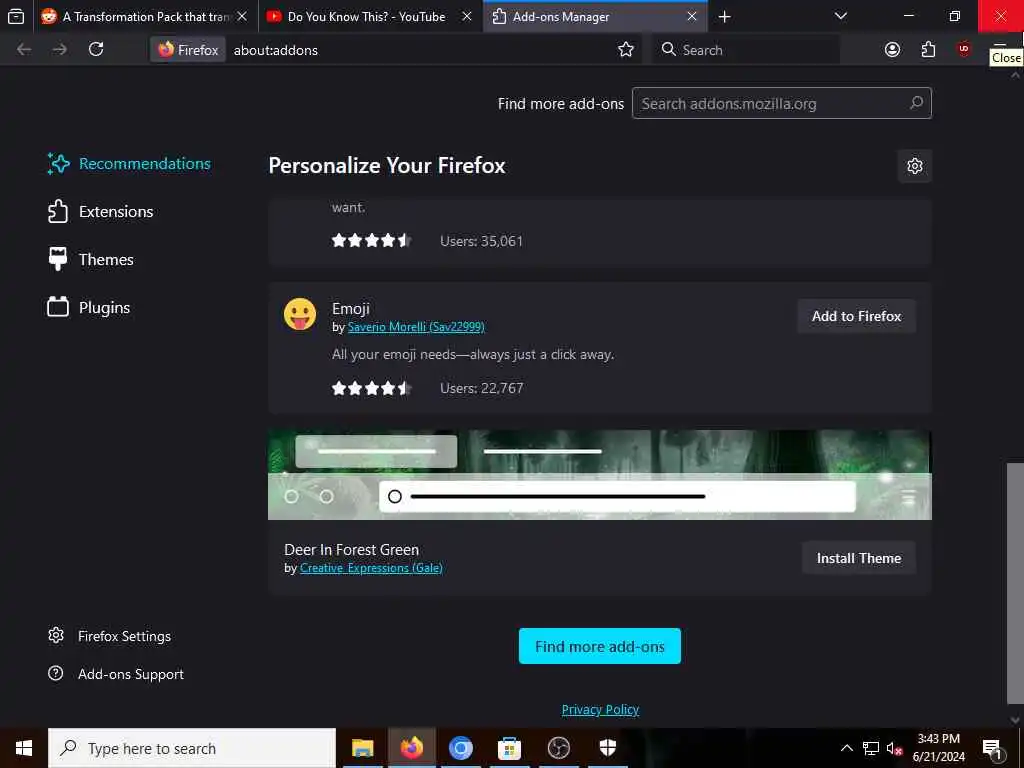Open the uBlock Origin shield icon

point(963,50)
